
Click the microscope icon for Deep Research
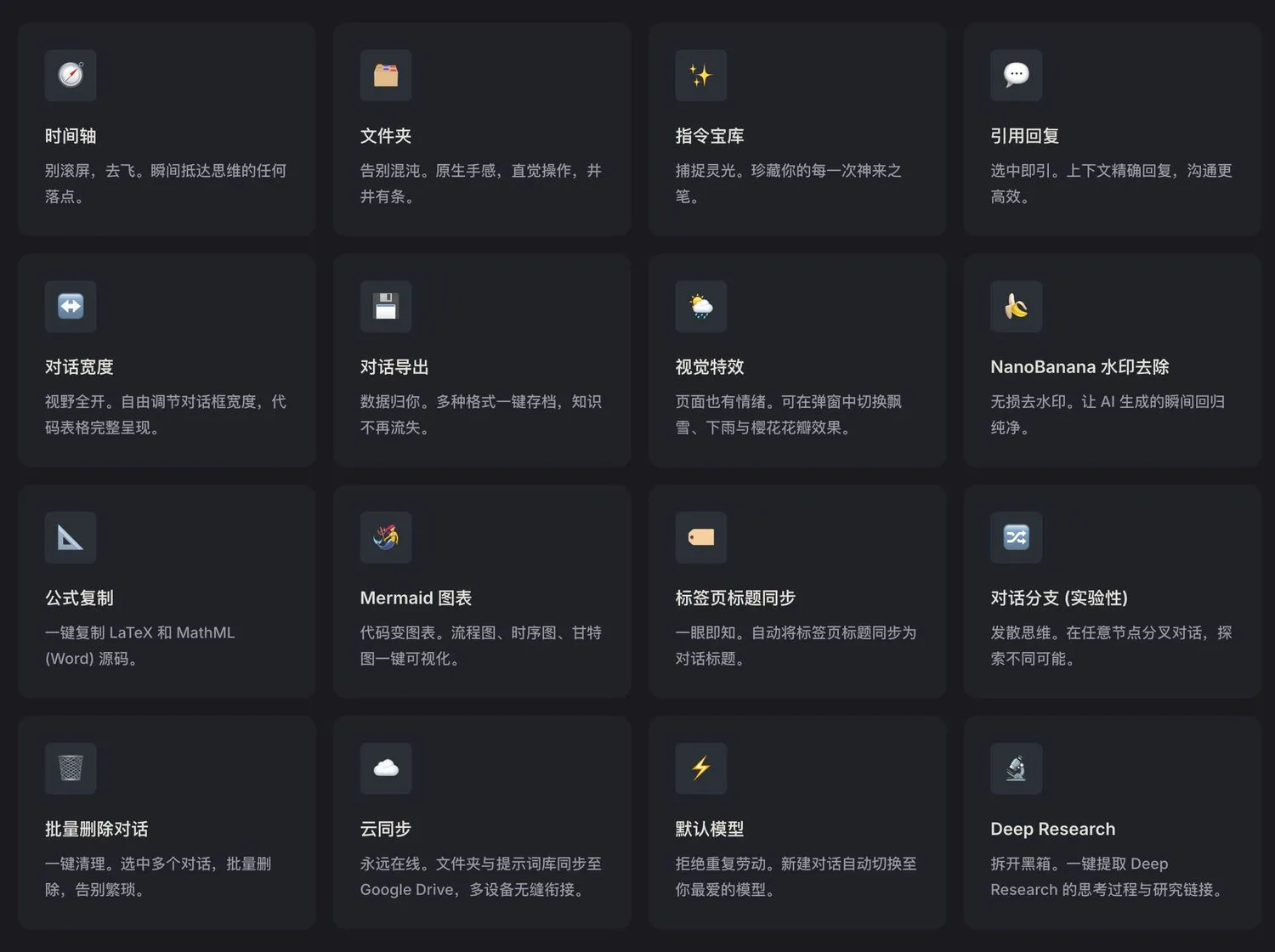(x=1017, y=768)
